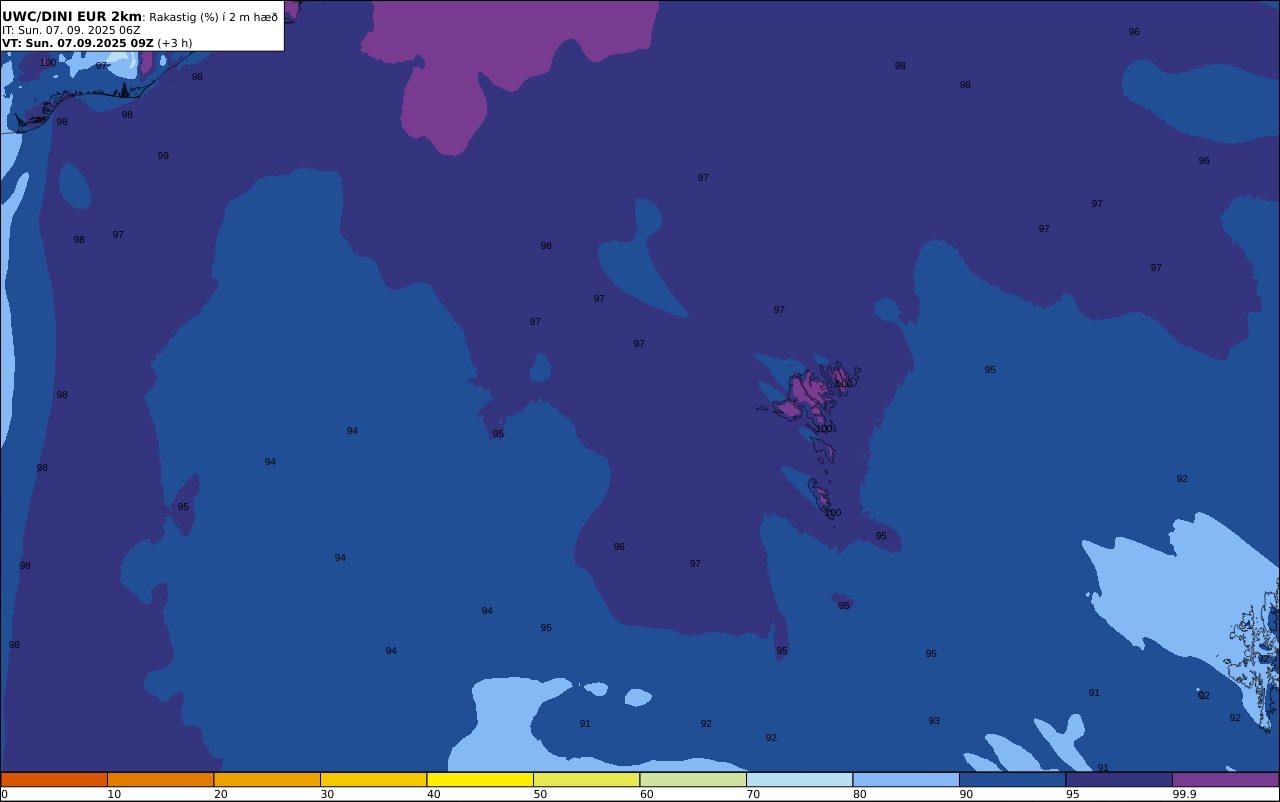The width and height of the screenshot is (1280, 802).
Task: Select the "10" tick label on the color bar
Action: click(114, 794)
